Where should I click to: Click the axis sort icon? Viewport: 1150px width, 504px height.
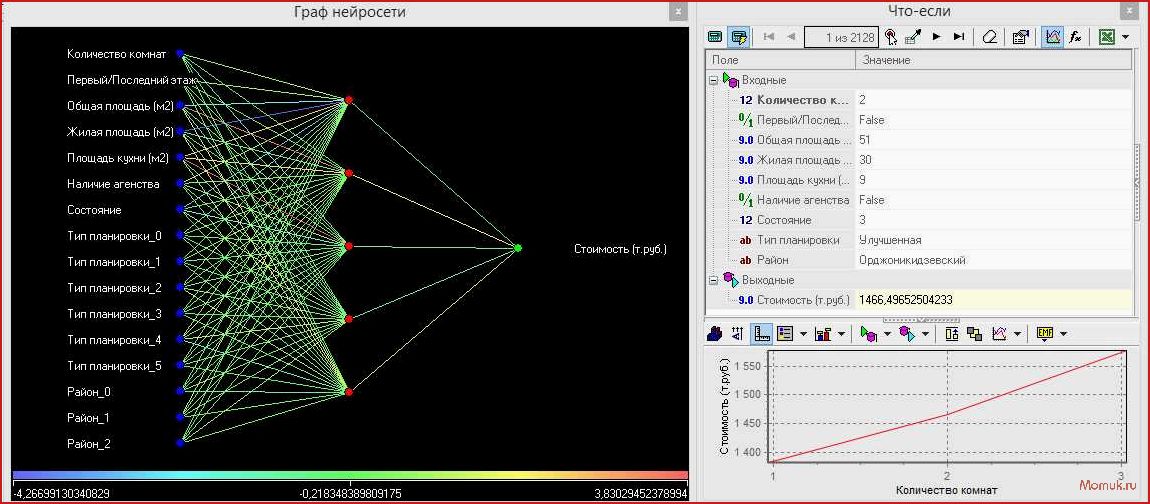click(x=738, y=334)
